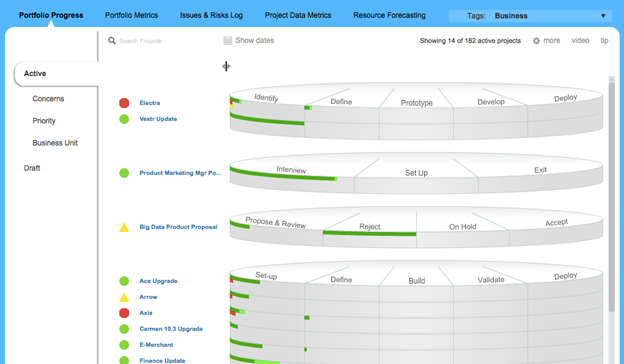Click the Search Projects input field
624x364 pixels.
pos(159,41)
